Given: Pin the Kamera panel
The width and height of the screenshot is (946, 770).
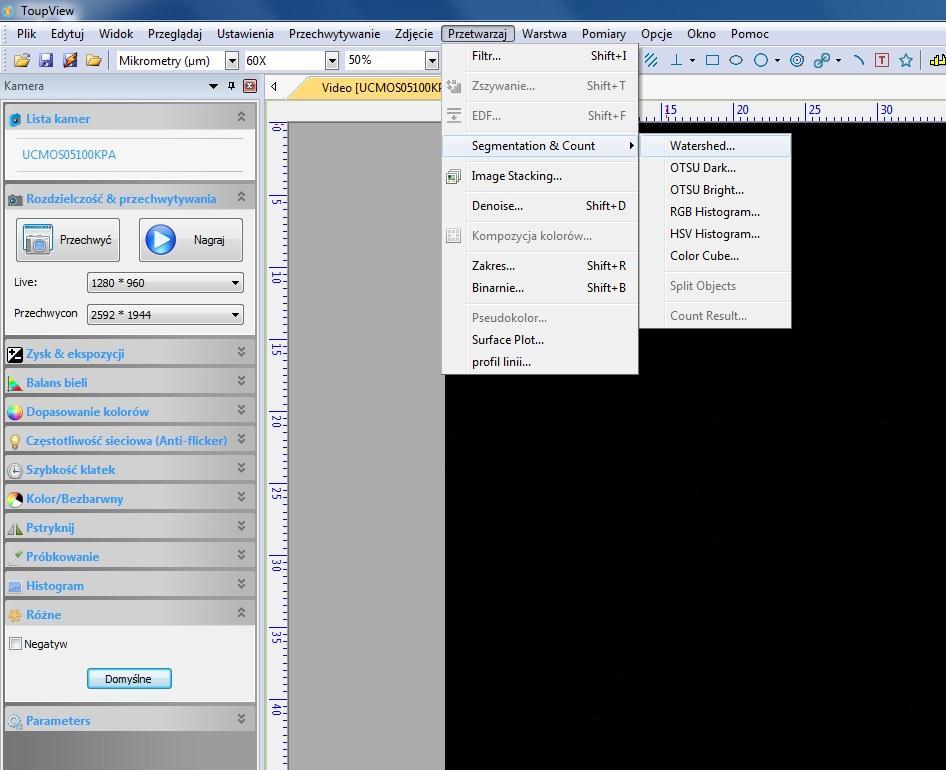Looking at the screenshot, I should click(231, 86).
